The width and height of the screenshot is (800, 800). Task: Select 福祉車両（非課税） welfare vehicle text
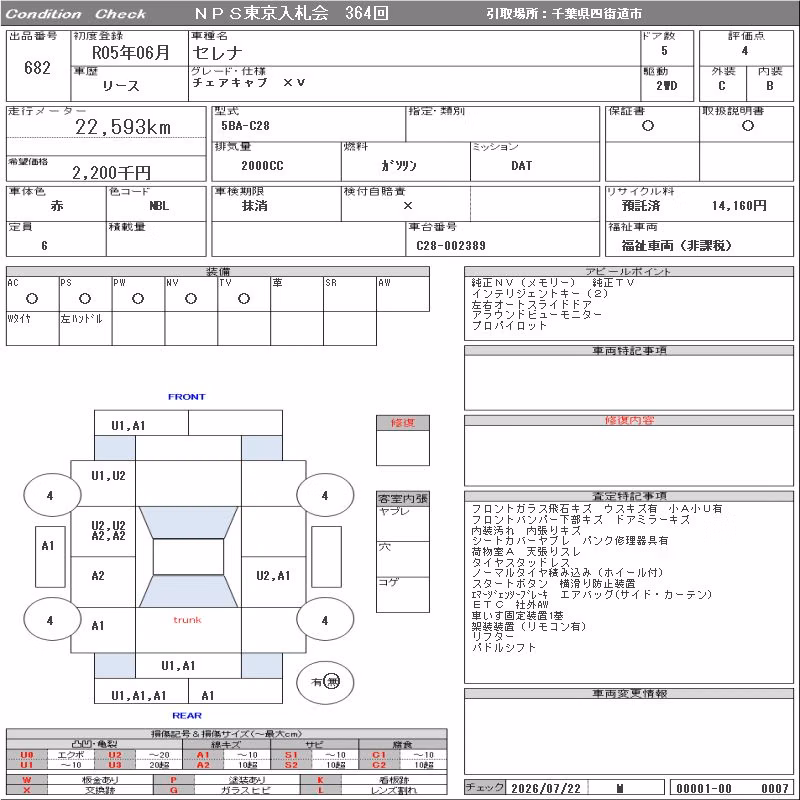click(677, 246)
